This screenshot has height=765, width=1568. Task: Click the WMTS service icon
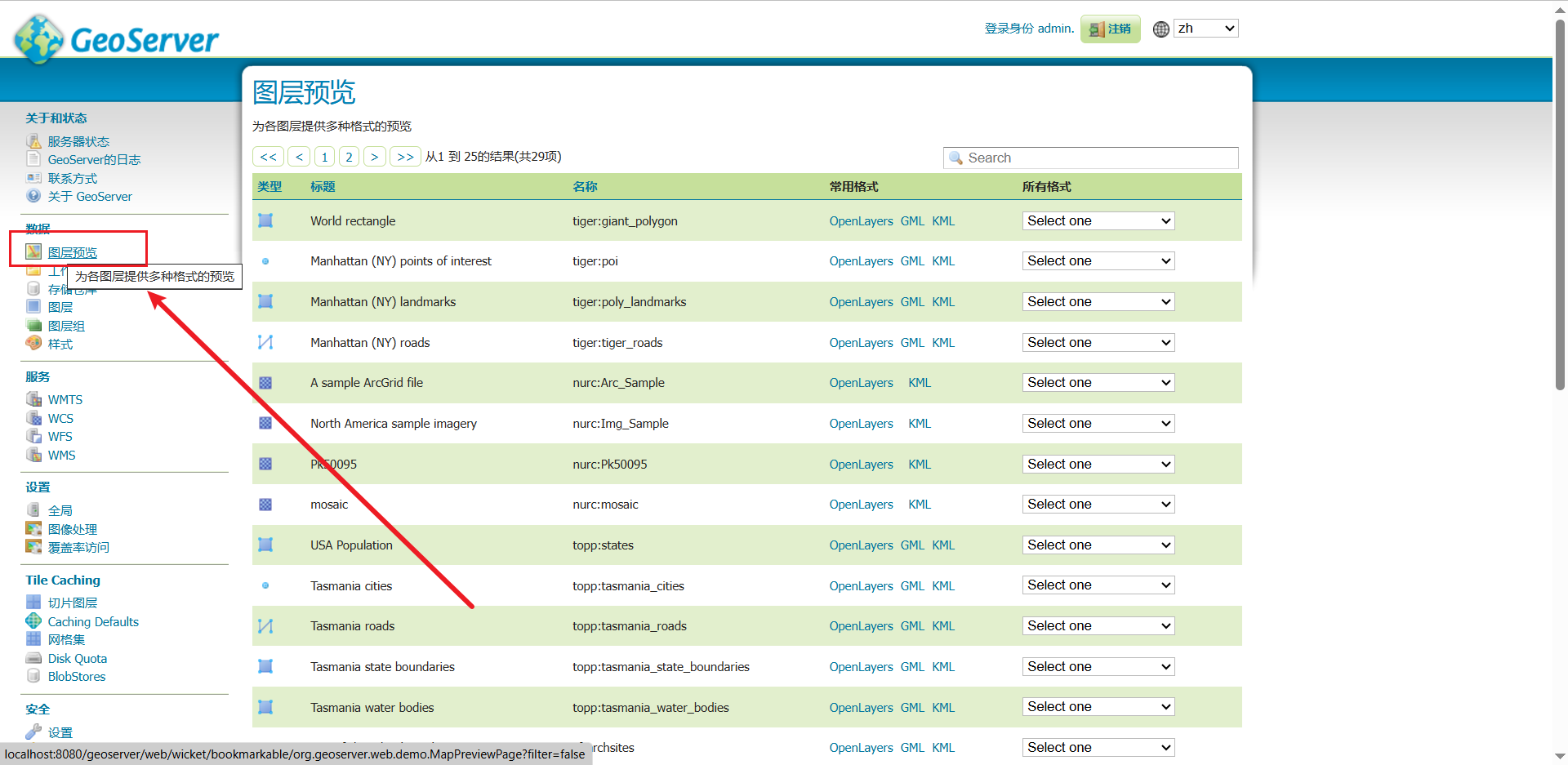tap(33, 399)
